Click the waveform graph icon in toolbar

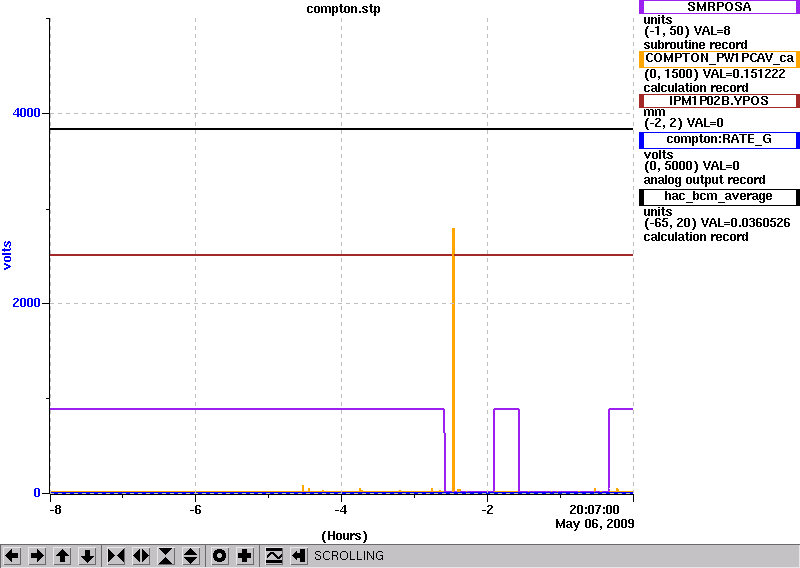coord(274,556)
